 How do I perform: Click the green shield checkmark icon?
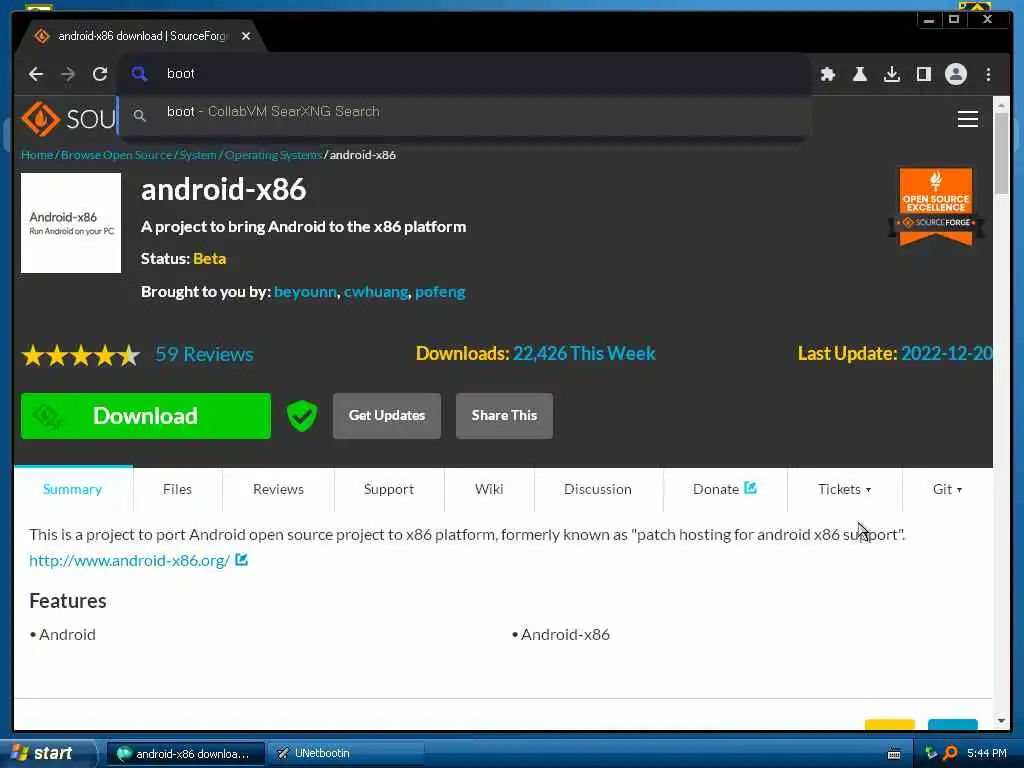pos(302,416)
